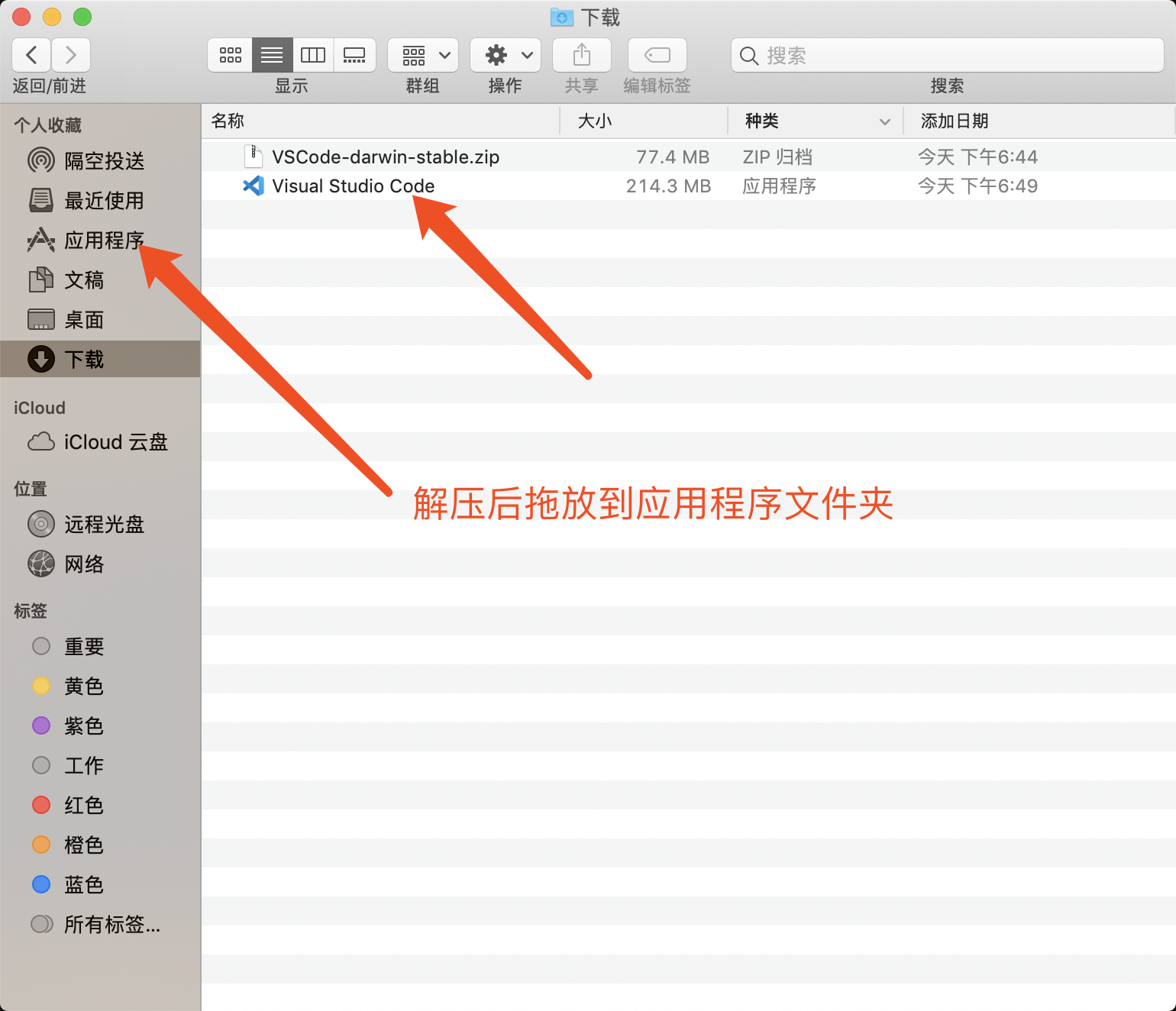Switch to column view
The width and height of the screenshot is (1176, 1011).
[x=313, y=55]
